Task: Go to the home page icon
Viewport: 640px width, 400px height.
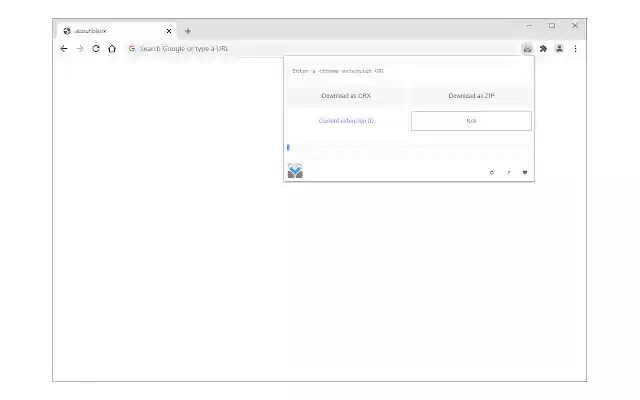Action: (112, 49)
